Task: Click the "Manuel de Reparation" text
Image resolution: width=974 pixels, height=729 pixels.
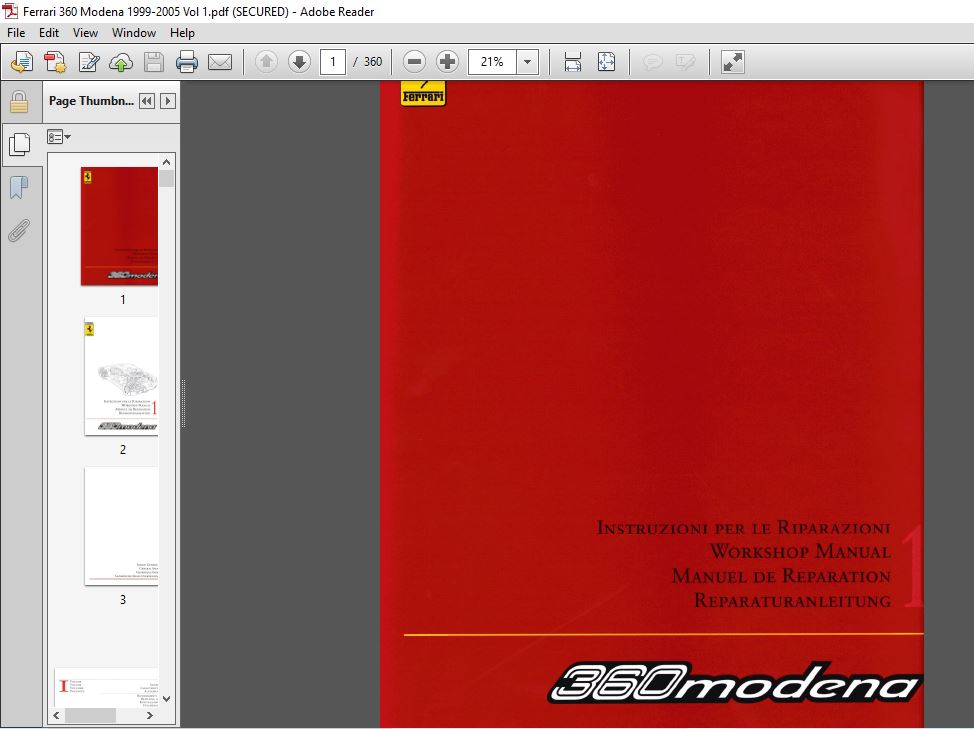Action: click(x=781, y=576)
